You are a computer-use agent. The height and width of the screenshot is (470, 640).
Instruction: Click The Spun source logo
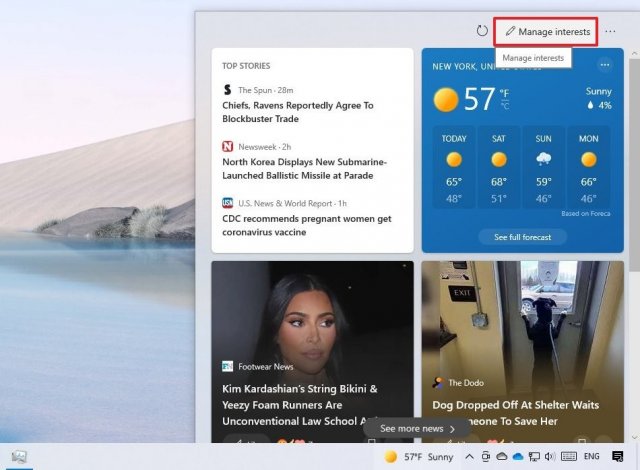227,90
